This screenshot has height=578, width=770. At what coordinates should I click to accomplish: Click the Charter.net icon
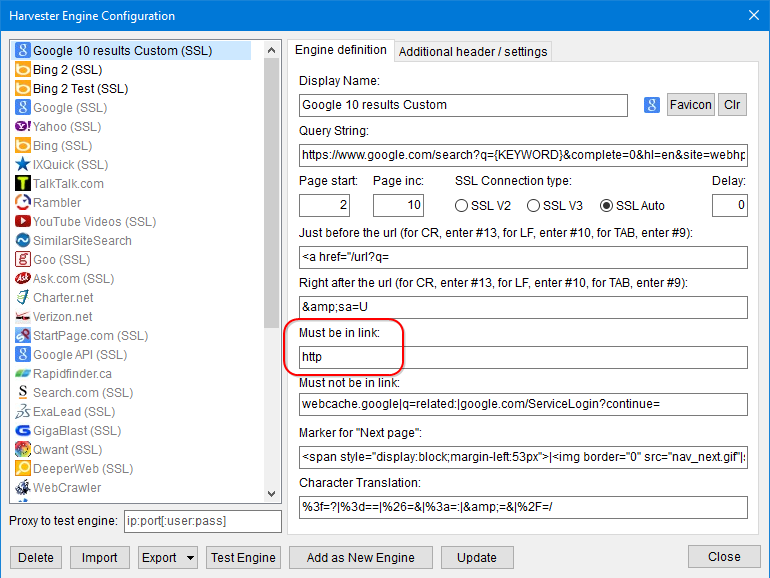23,298
